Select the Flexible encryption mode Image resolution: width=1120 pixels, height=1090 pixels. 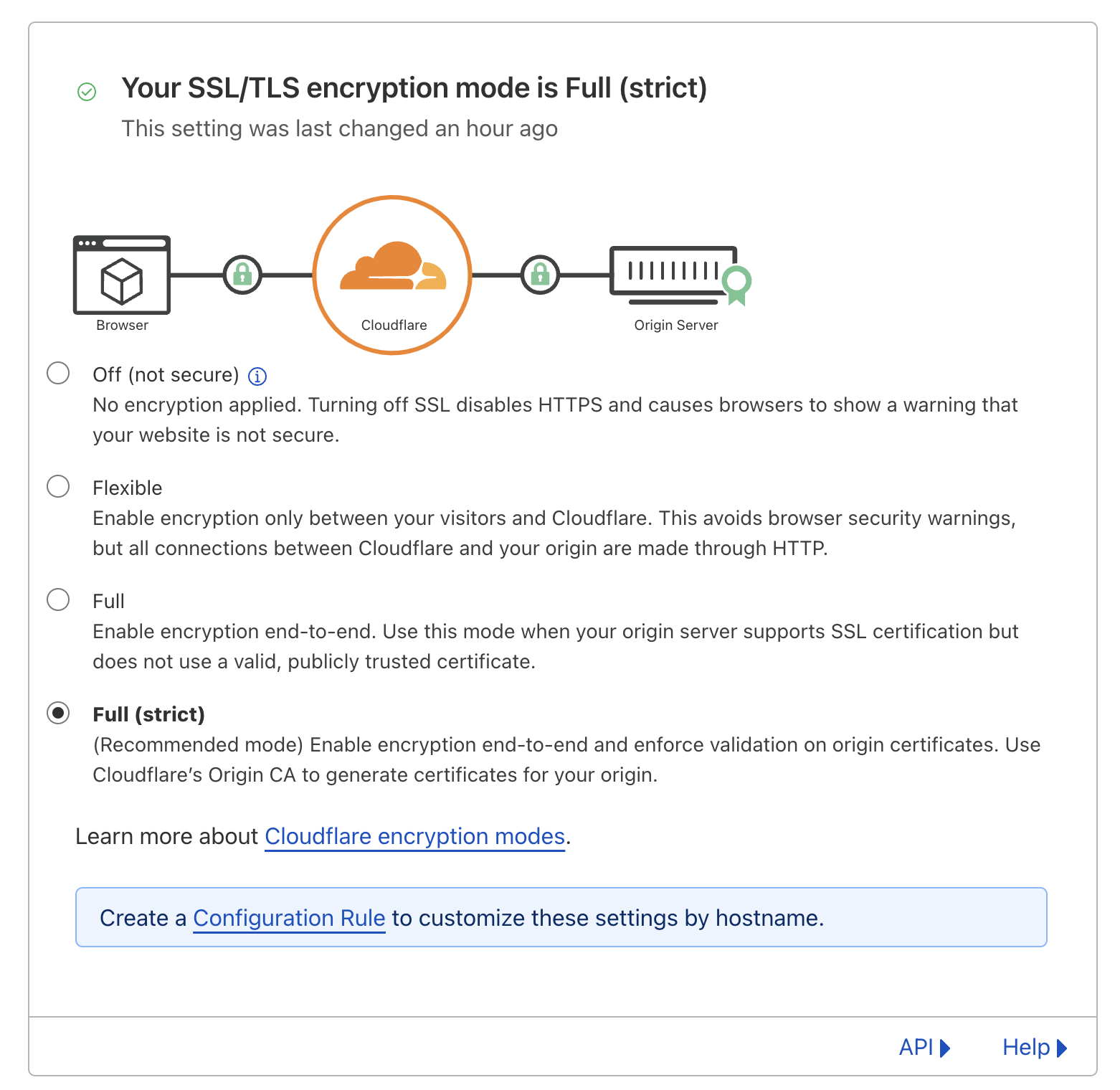coord(58,486)
